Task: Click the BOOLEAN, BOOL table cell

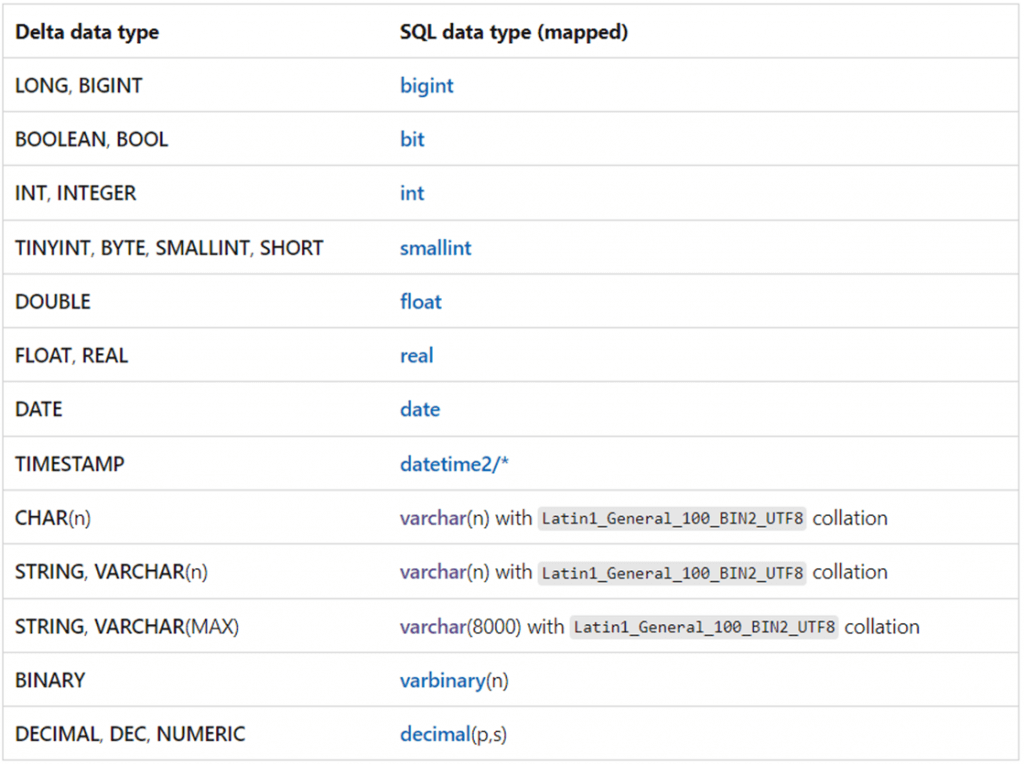Action: coord(82,140)
